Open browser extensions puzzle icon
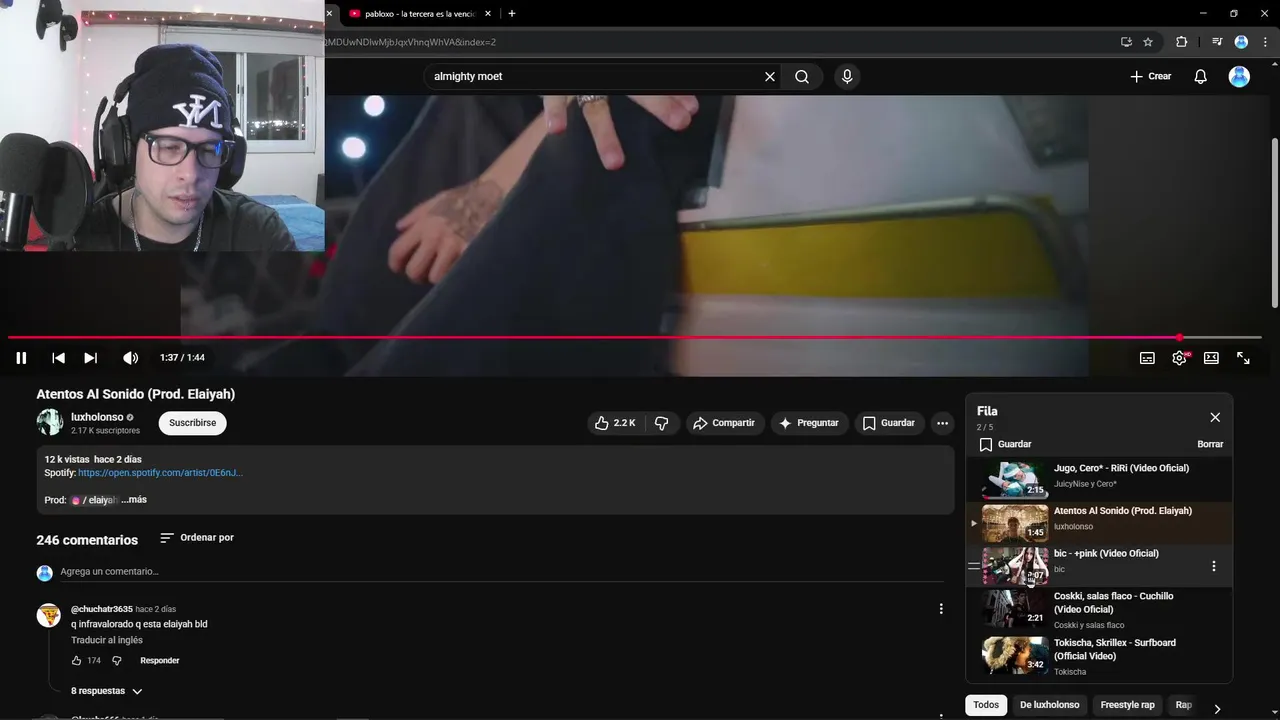Image resolution: width=1280 pixels, height=720 pixels. point(1181,42)
